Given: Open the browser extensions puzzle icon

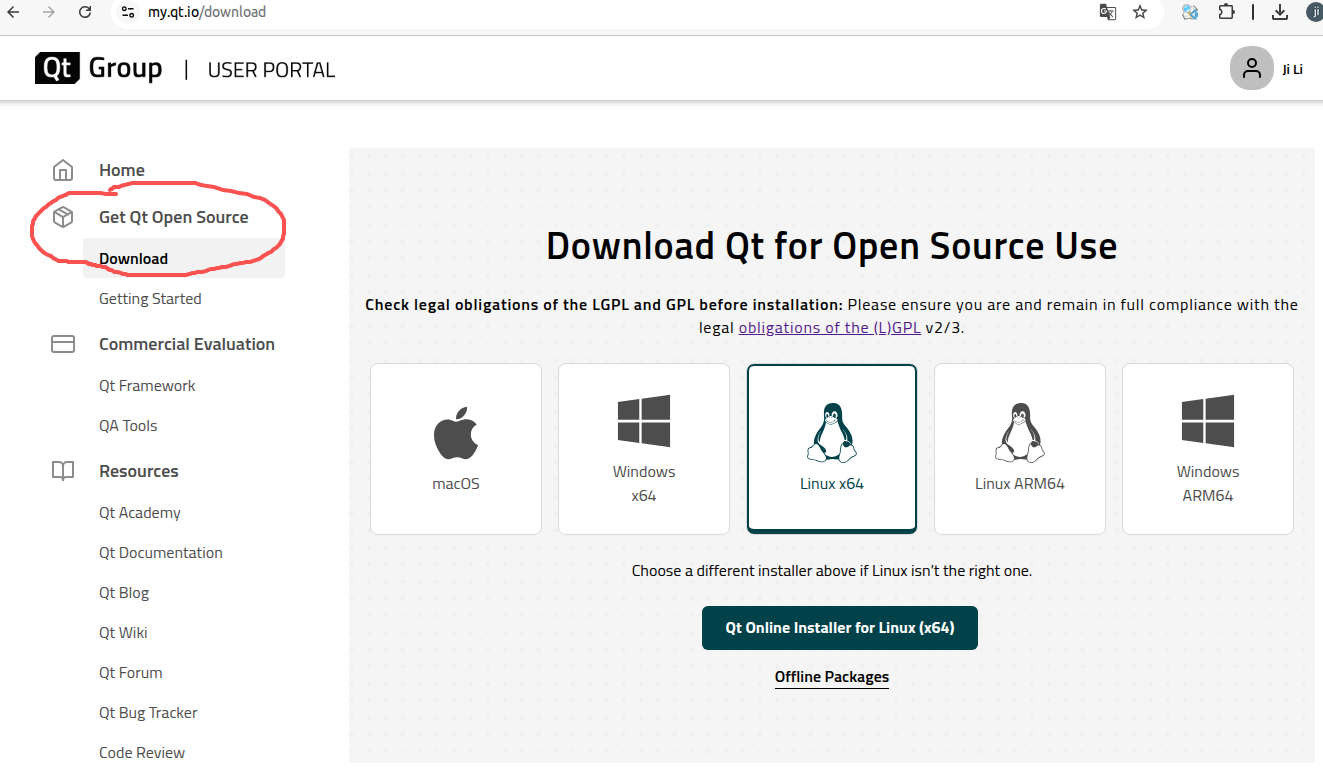Looking at the screenshot, I should 1226,12.
